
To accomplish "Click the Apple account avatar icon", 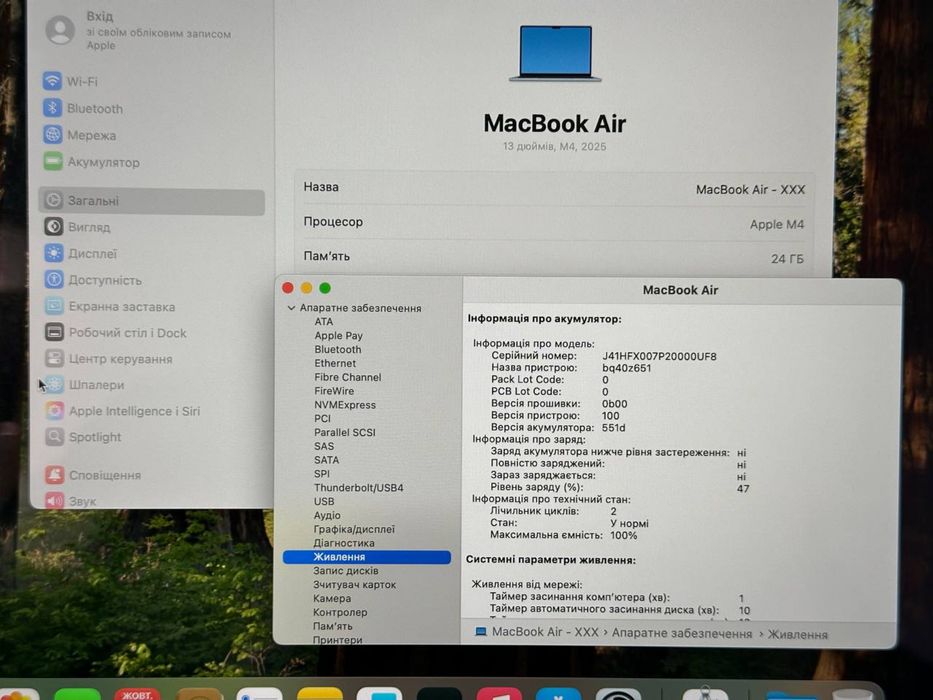I will 60,30.
